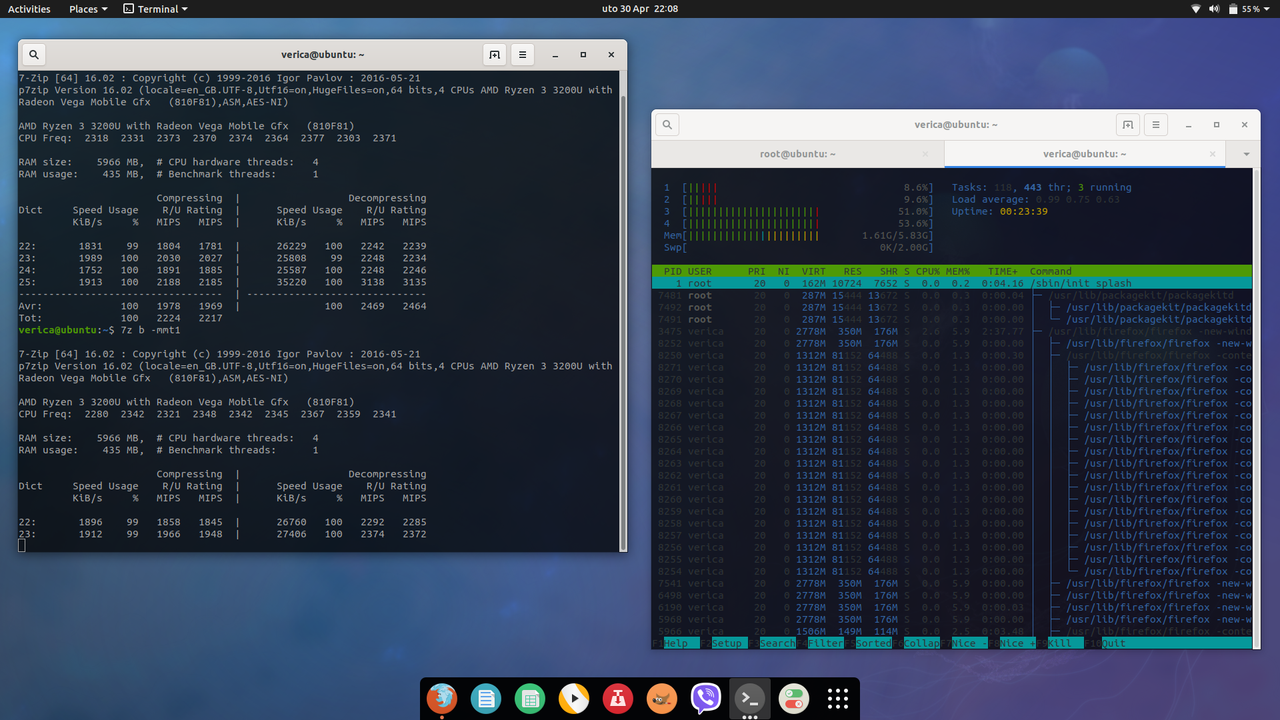Screen dimensions: 1280x720
Task: Open Firefox from the dock
Action: [442, 698]
